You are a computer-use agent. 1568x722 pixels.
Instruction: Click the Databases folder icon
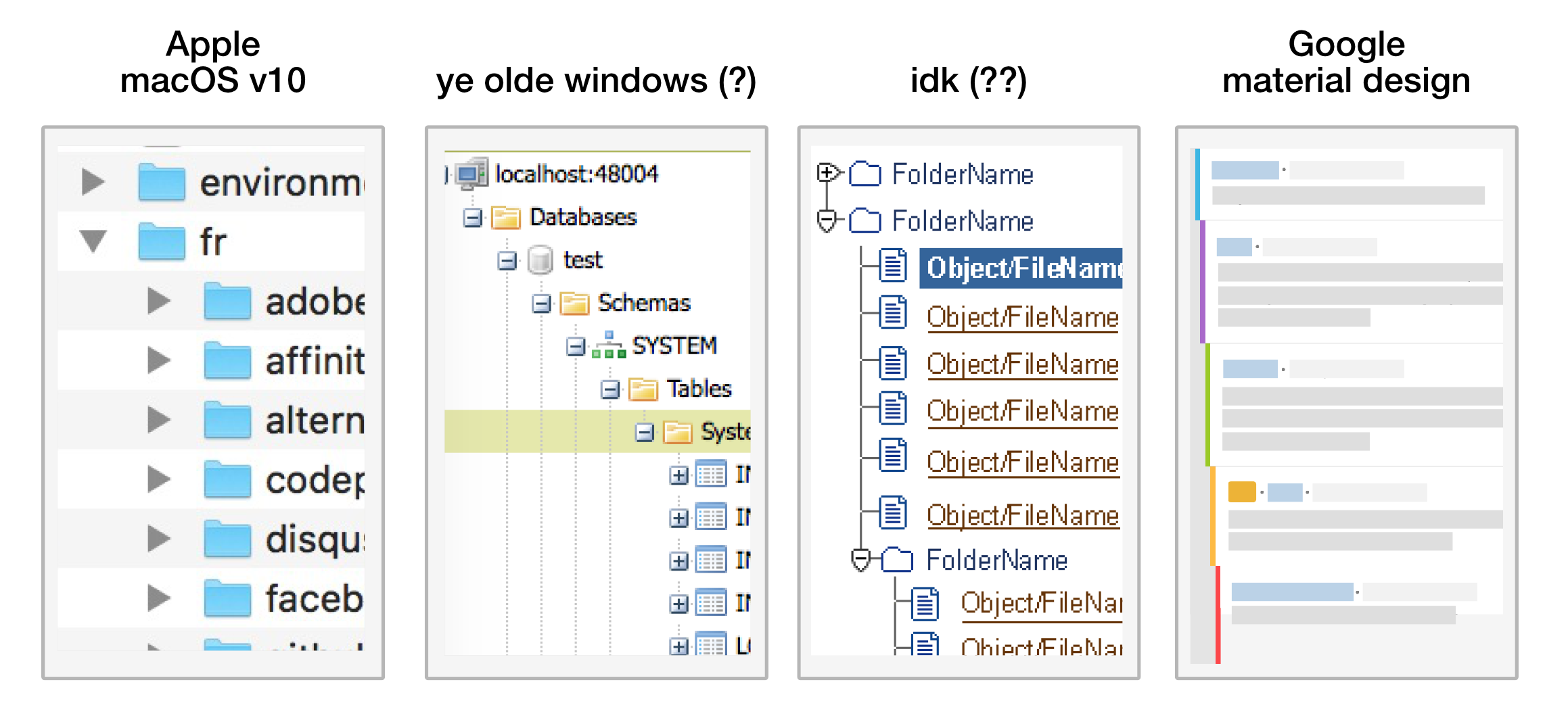point(506,218)
